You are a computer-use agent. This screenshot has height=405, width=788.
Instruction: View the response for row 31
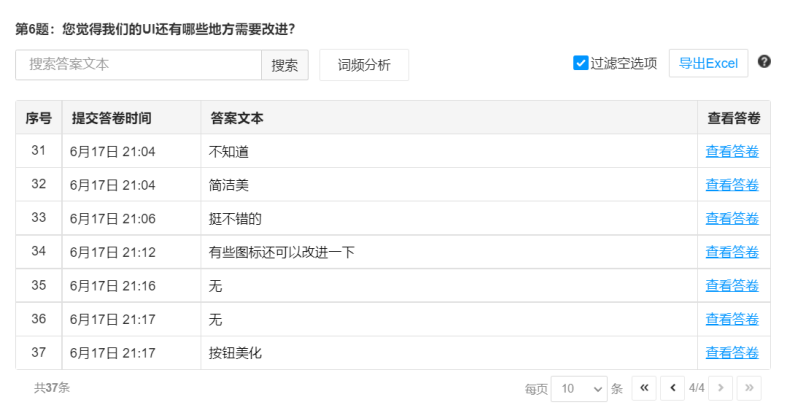[732, 152]
